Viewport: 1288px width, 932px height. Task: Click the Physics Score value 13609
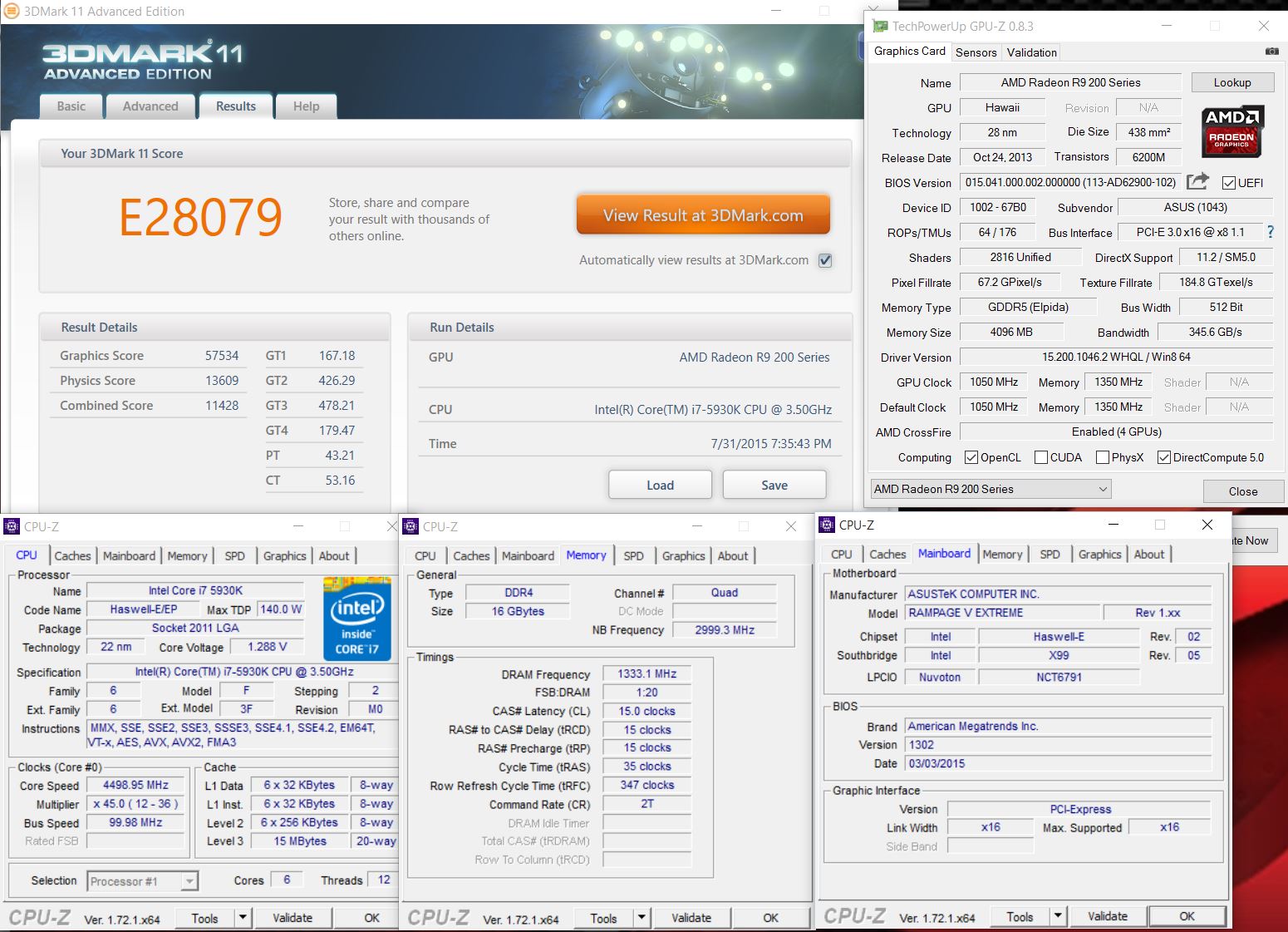pos(222,380)
